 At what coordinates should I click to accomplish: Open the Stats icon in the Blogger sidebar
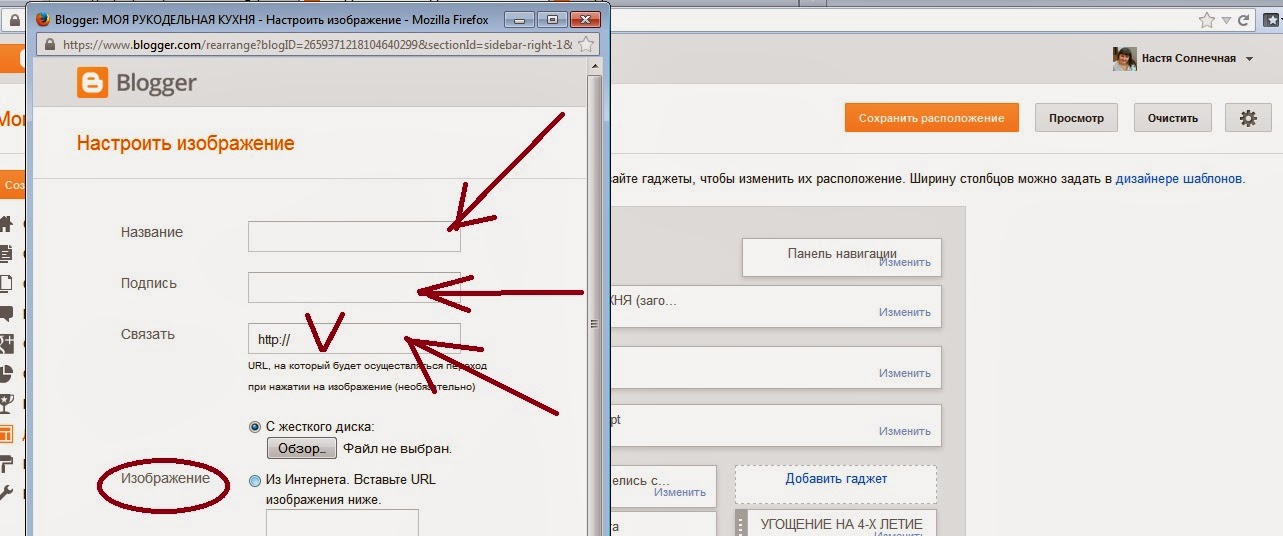[x=6, y=373]
